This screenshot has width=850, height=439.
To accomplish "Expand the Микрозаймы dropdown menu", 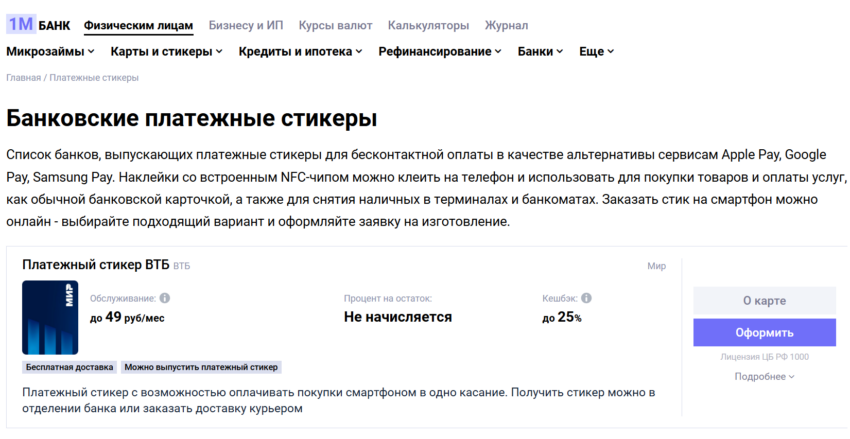I will [x=50, y=51].
